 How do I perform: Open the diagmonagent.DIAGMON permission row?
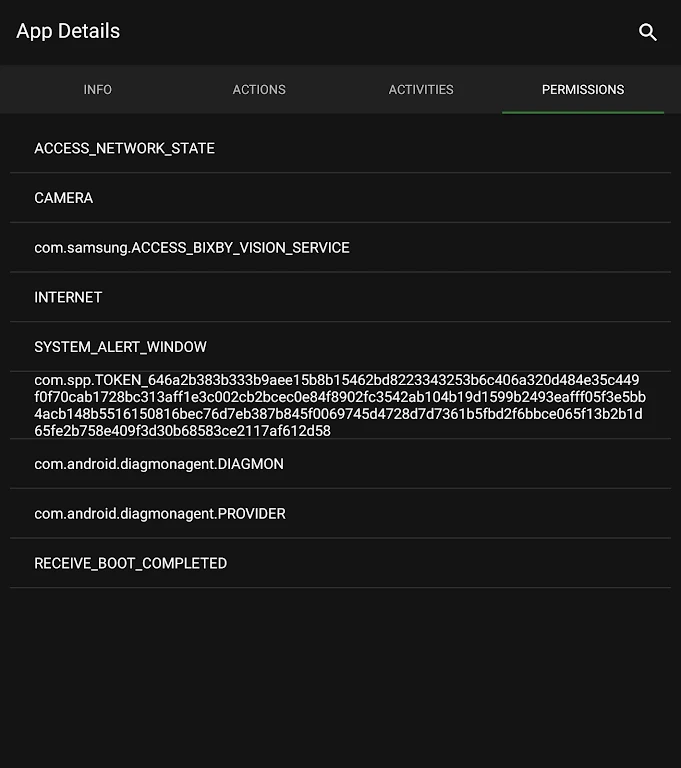(159, 464)
